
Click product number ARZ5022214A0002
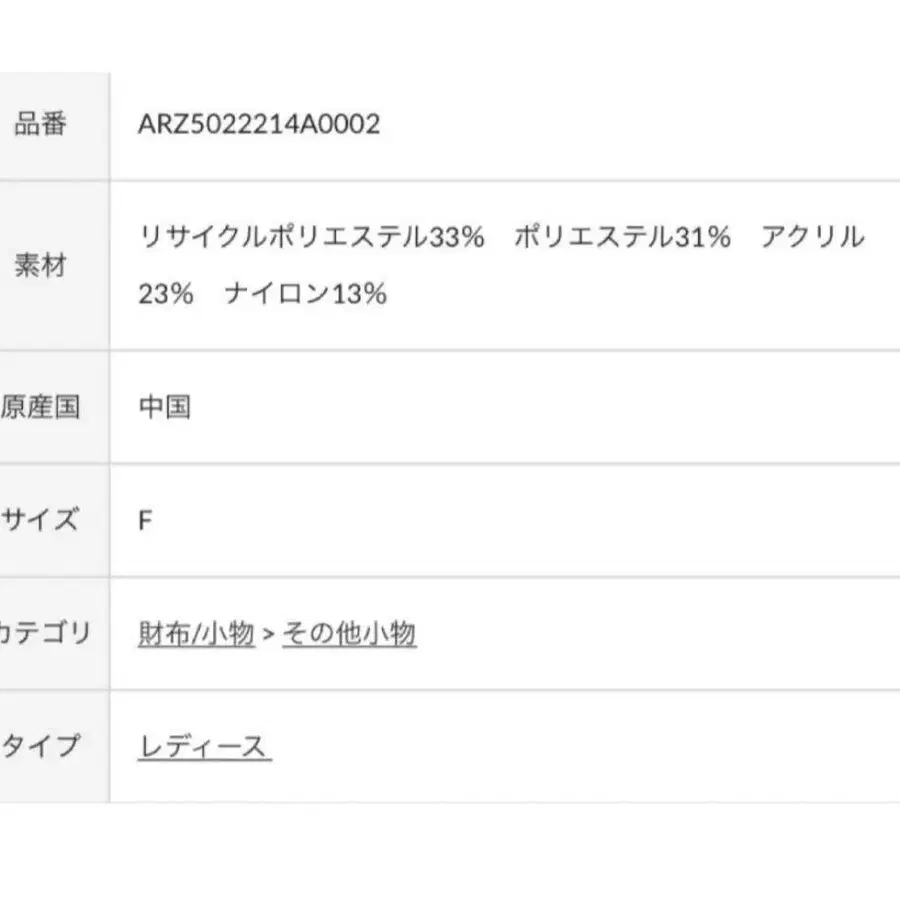(x=259, y=125)
